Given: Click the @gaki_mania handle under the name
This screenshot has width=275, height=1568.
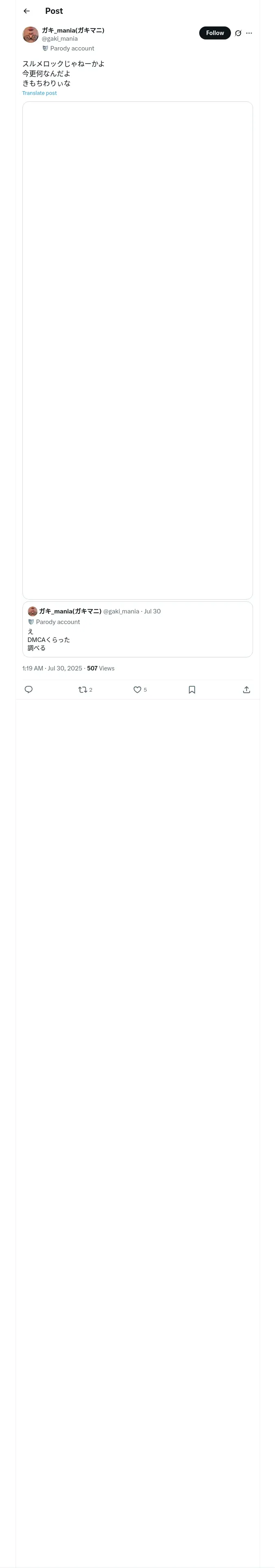Looking at the screenshot, I should [x=60, y=39].
